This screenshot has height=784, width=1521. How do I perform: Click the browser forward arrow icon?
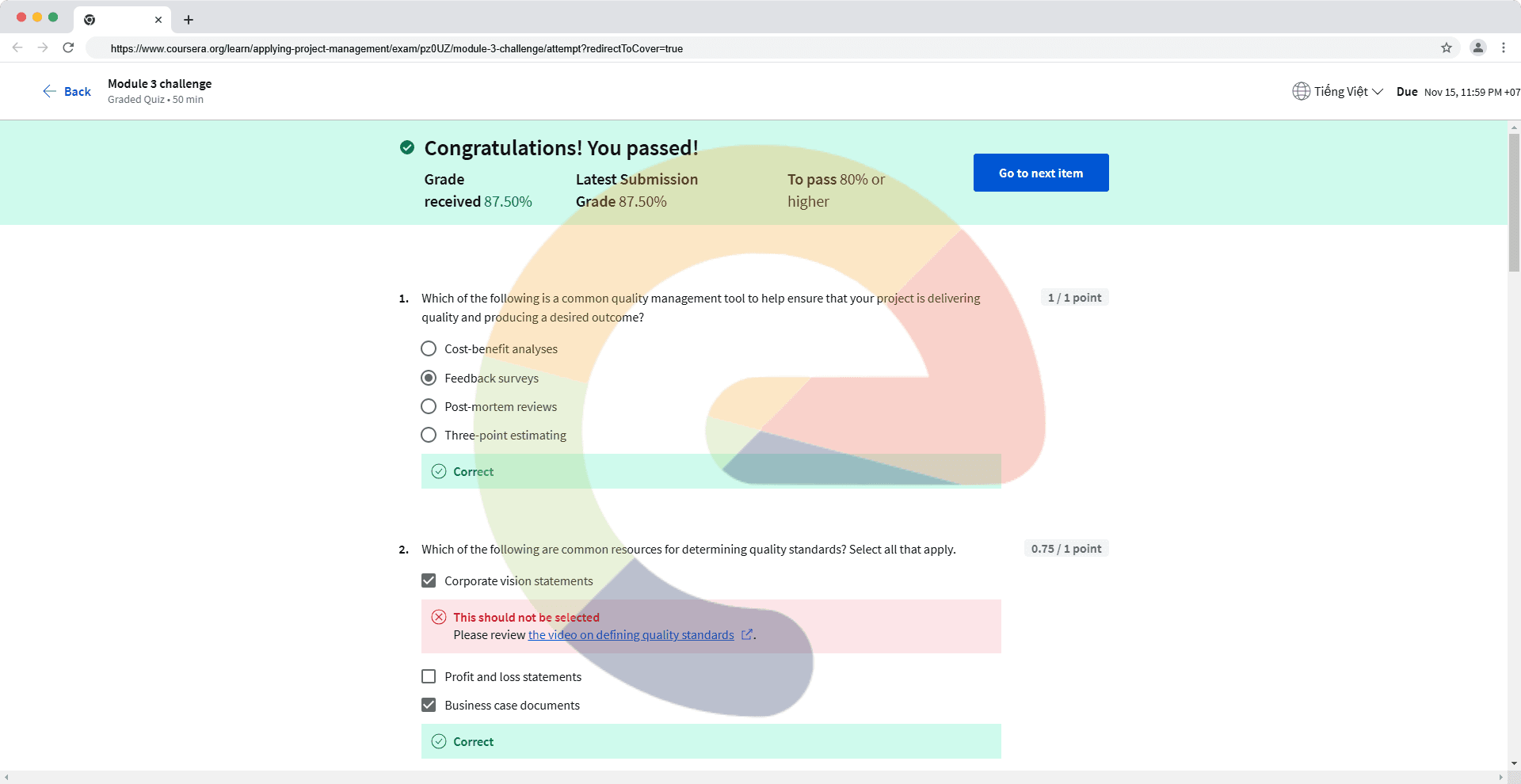(43, 48)
